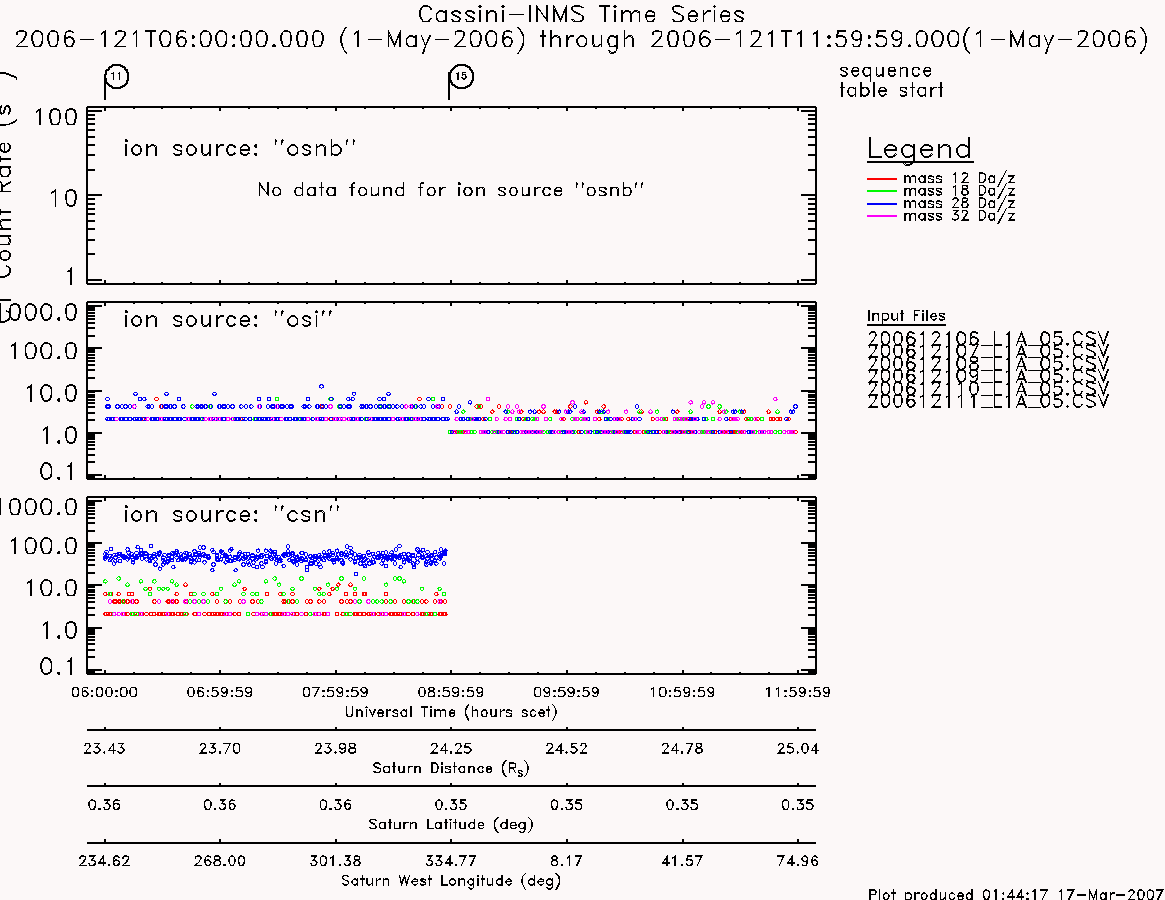This screenshot has width=1165, height=900.
Task: Click the 06:00:00 time axis tick label
Action: [x=104, y=692]
